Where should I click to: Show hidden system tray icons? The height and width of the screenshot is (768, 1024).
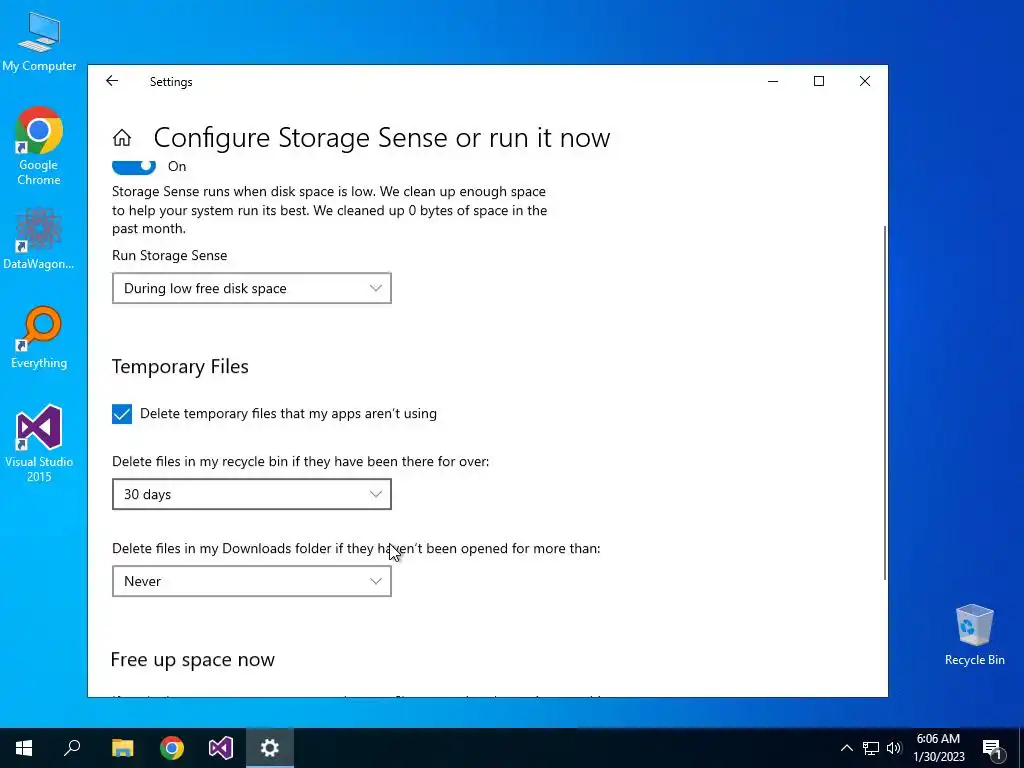click(x=846, y=748)
